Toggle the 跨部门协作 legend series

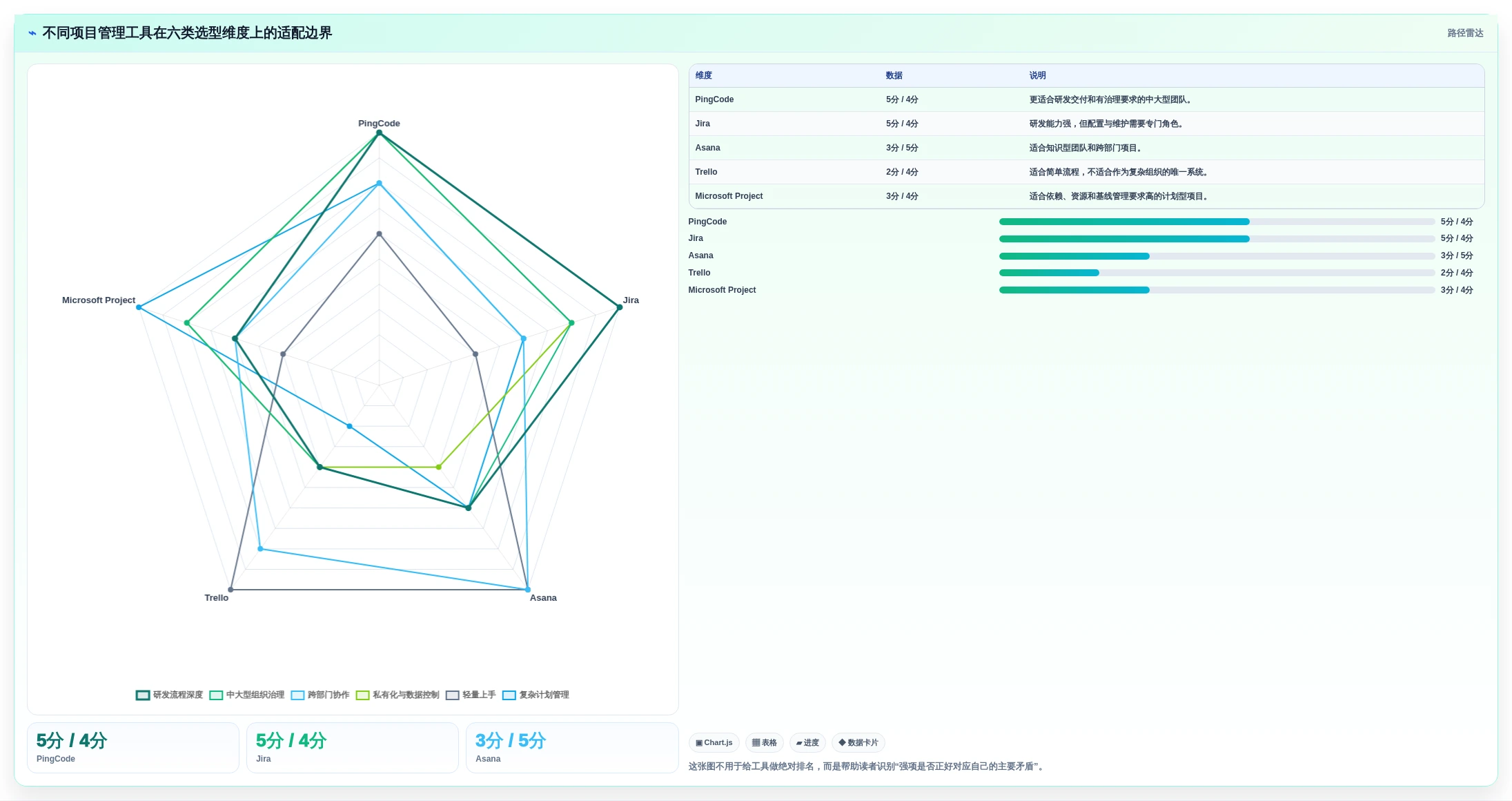point(320,695)
